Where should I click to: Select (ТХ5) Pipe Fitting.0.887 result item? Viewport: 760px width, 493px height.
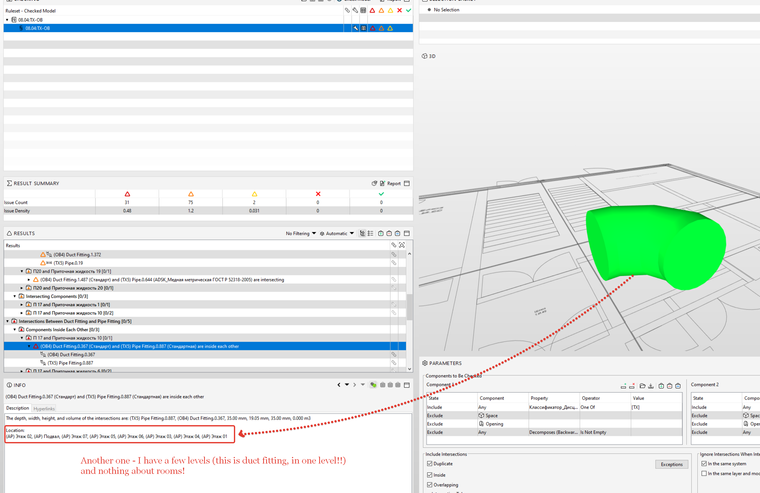[70, 363]
